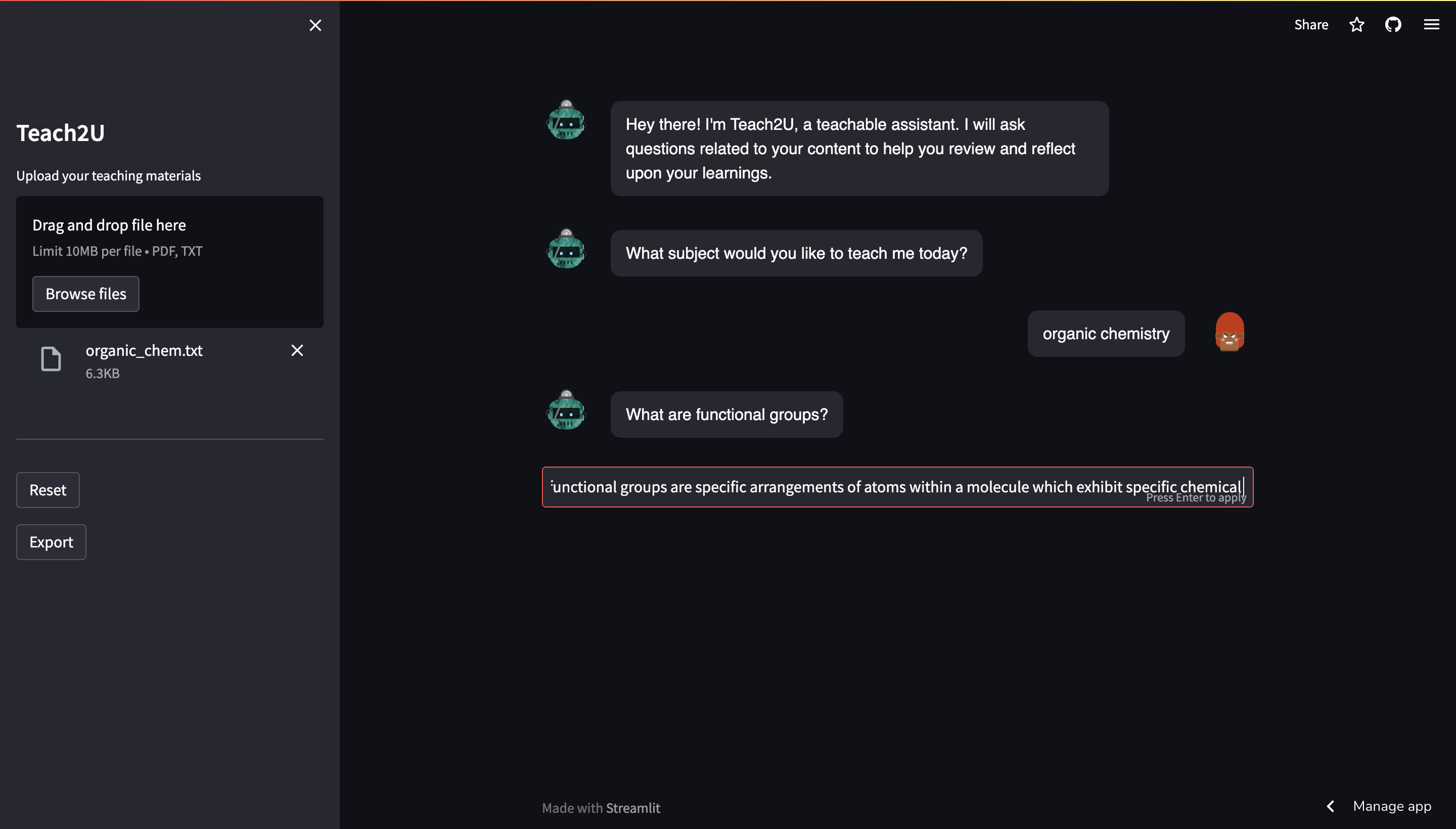Open the GitHub repository icon

tap(1393, 24)
